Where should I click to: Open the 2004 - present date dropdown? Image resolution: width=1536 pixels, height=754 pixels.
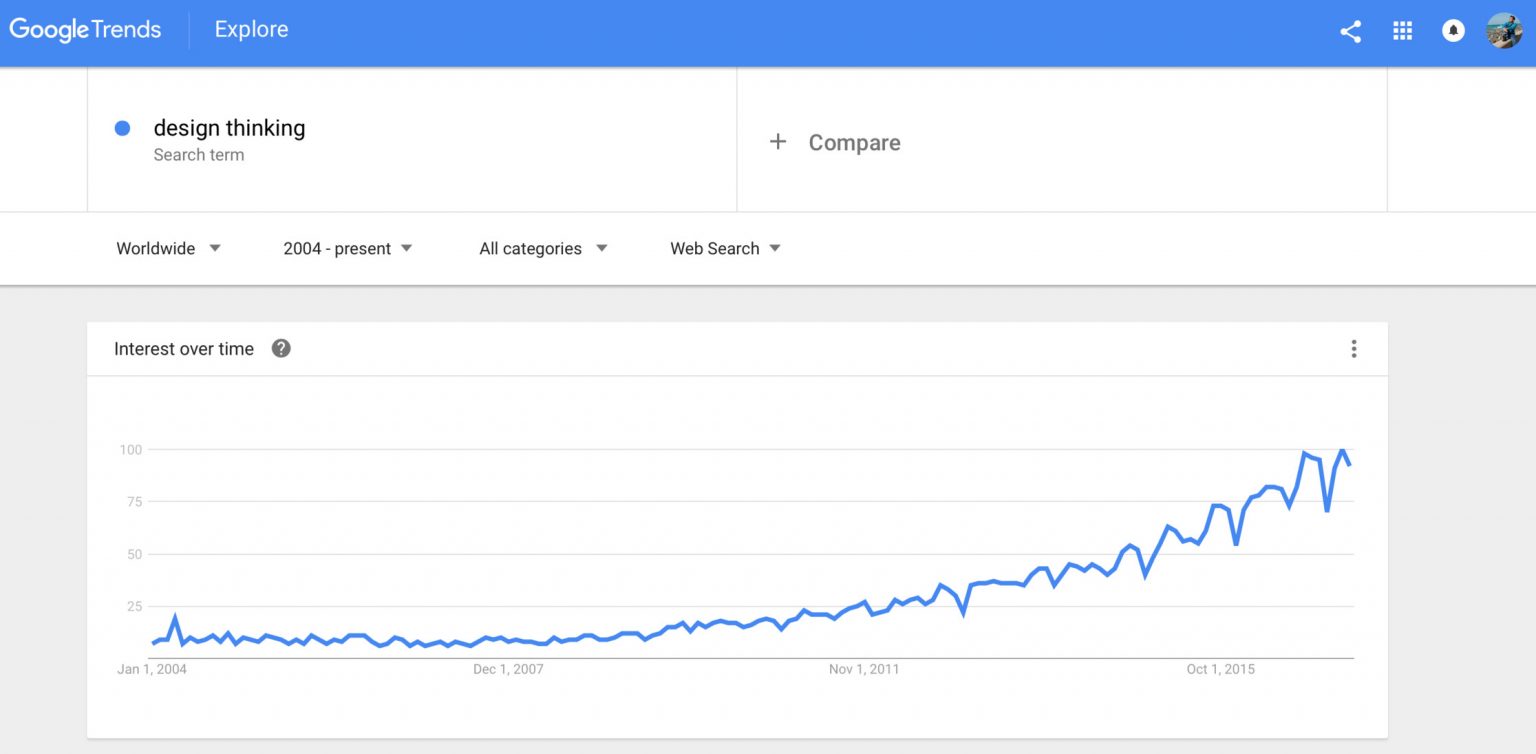(x=348, y=248)
